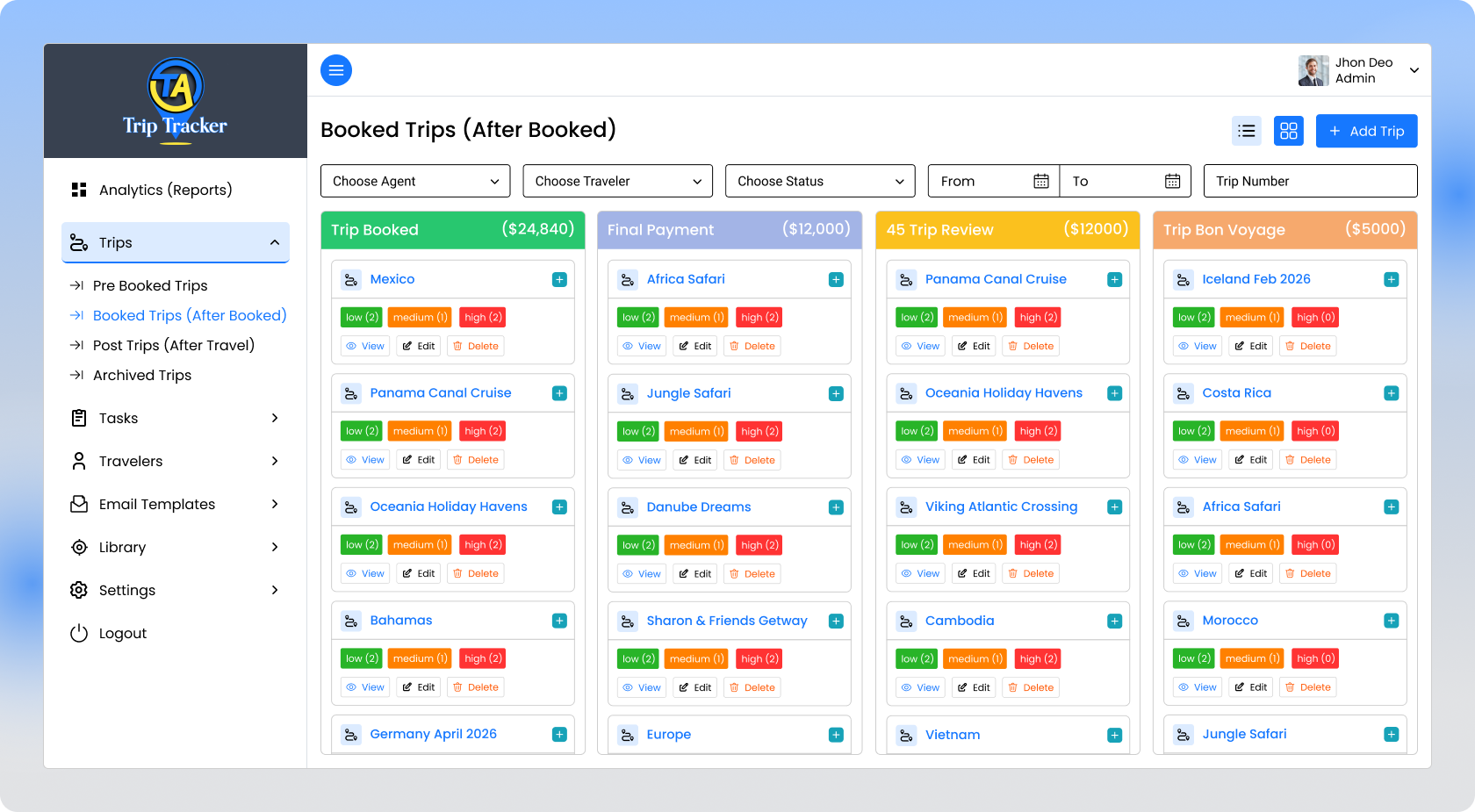Switch to grid view layout
This screenshot has height=812, width=1475.
click(x=1288, y=131)
